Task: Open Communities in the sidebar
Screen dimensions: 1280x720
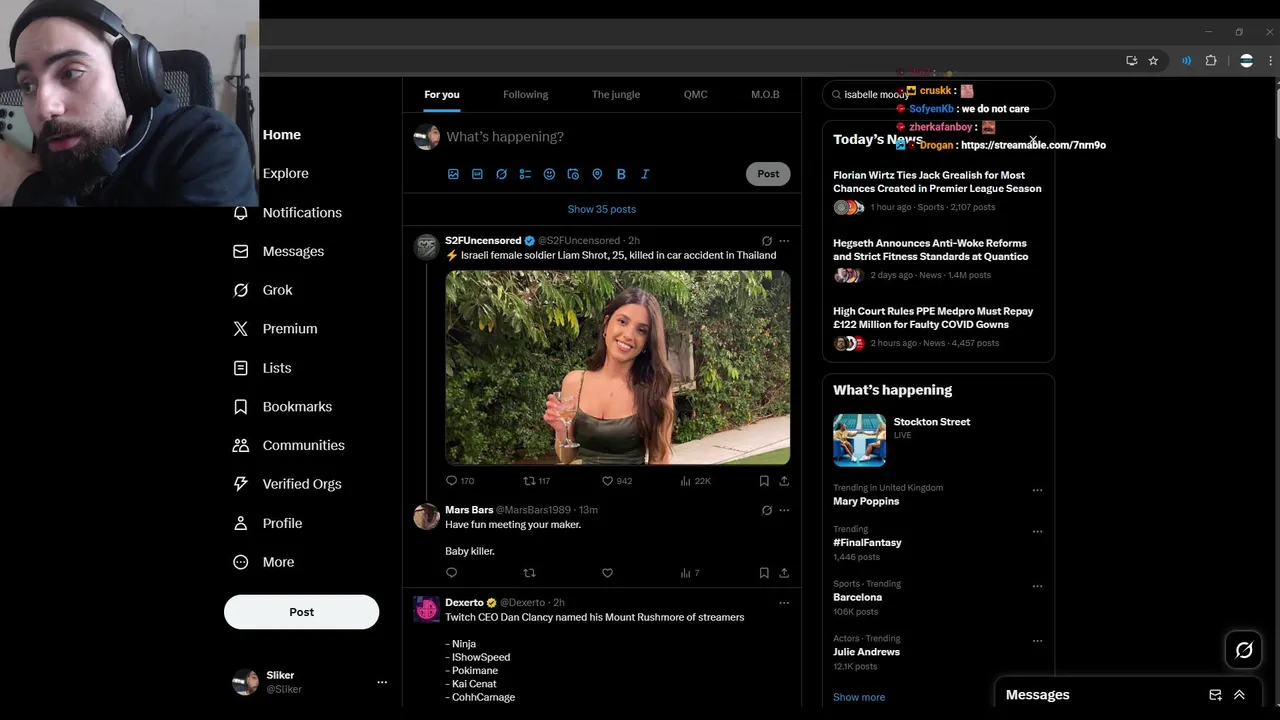Action: coord(288,445)
